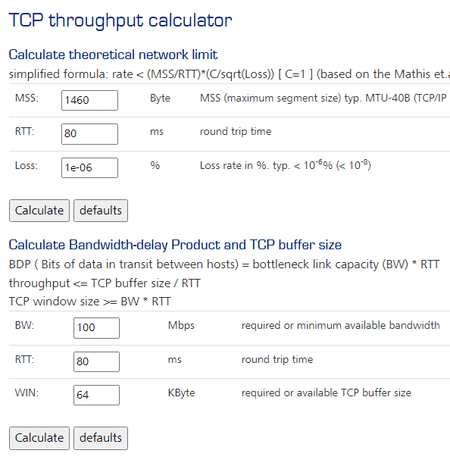Click the WIN label text

[27, 393]
